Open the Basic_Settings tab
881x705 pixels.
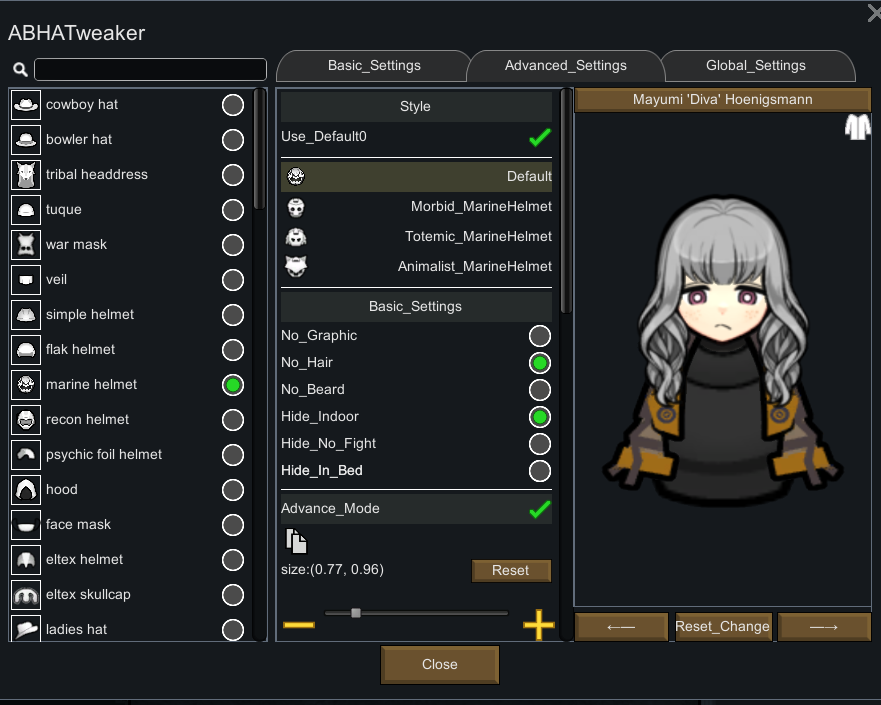coord(374,66)
